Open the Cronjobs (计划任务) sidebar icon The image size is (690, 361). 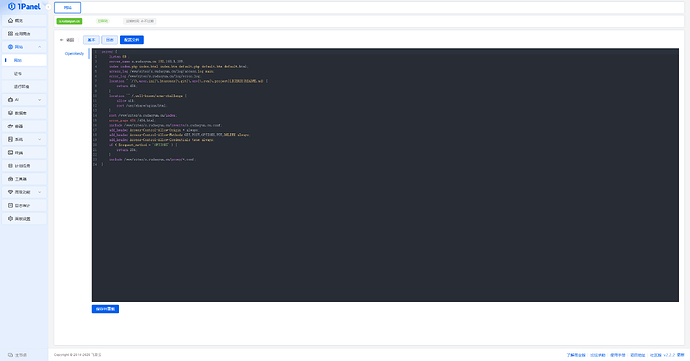pyautogui.click(x=11, y=166)
